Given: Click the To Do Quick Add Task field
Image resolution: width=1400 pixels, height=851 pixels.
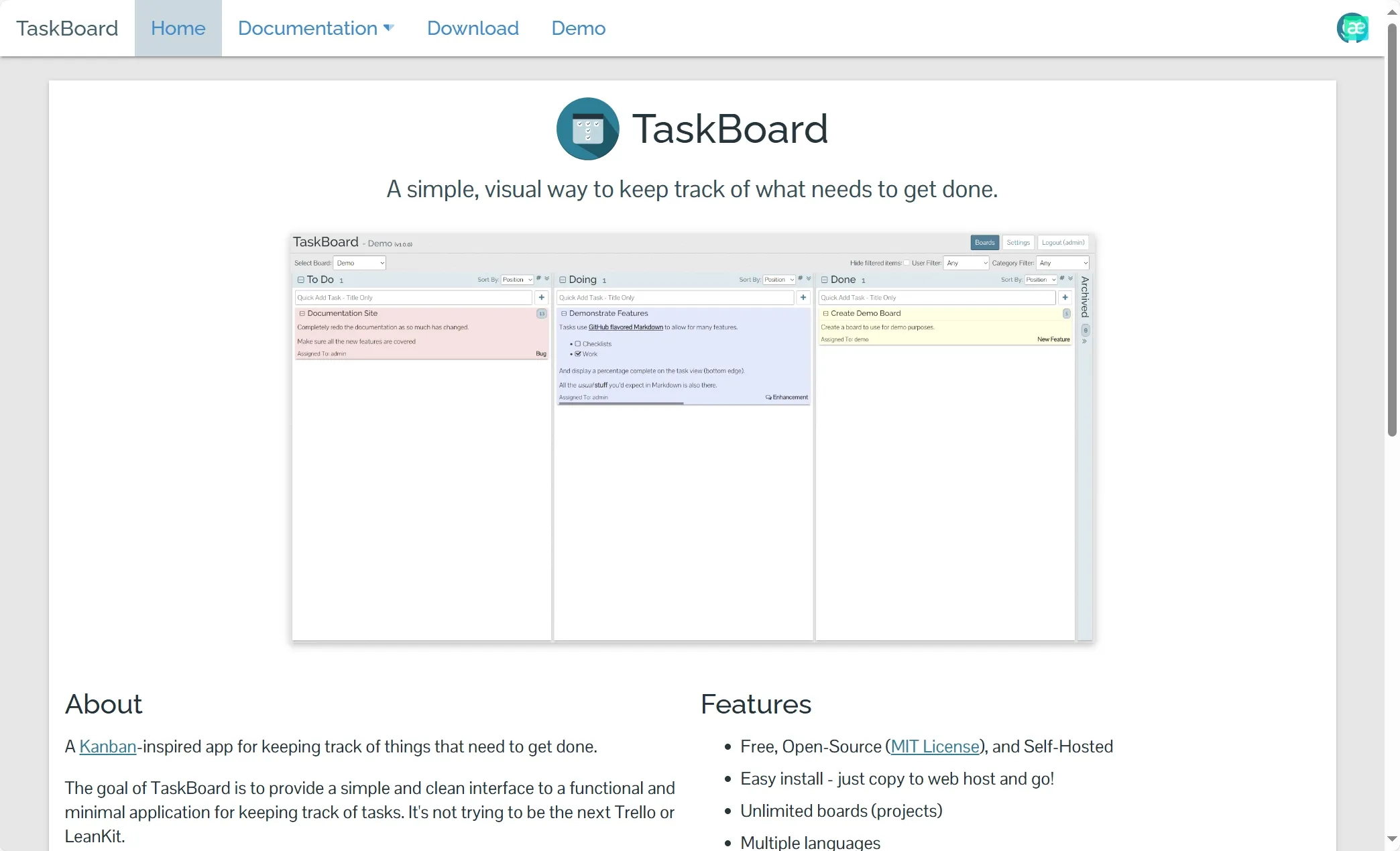Looking at the screenshot, I should (x=413, y=298).
